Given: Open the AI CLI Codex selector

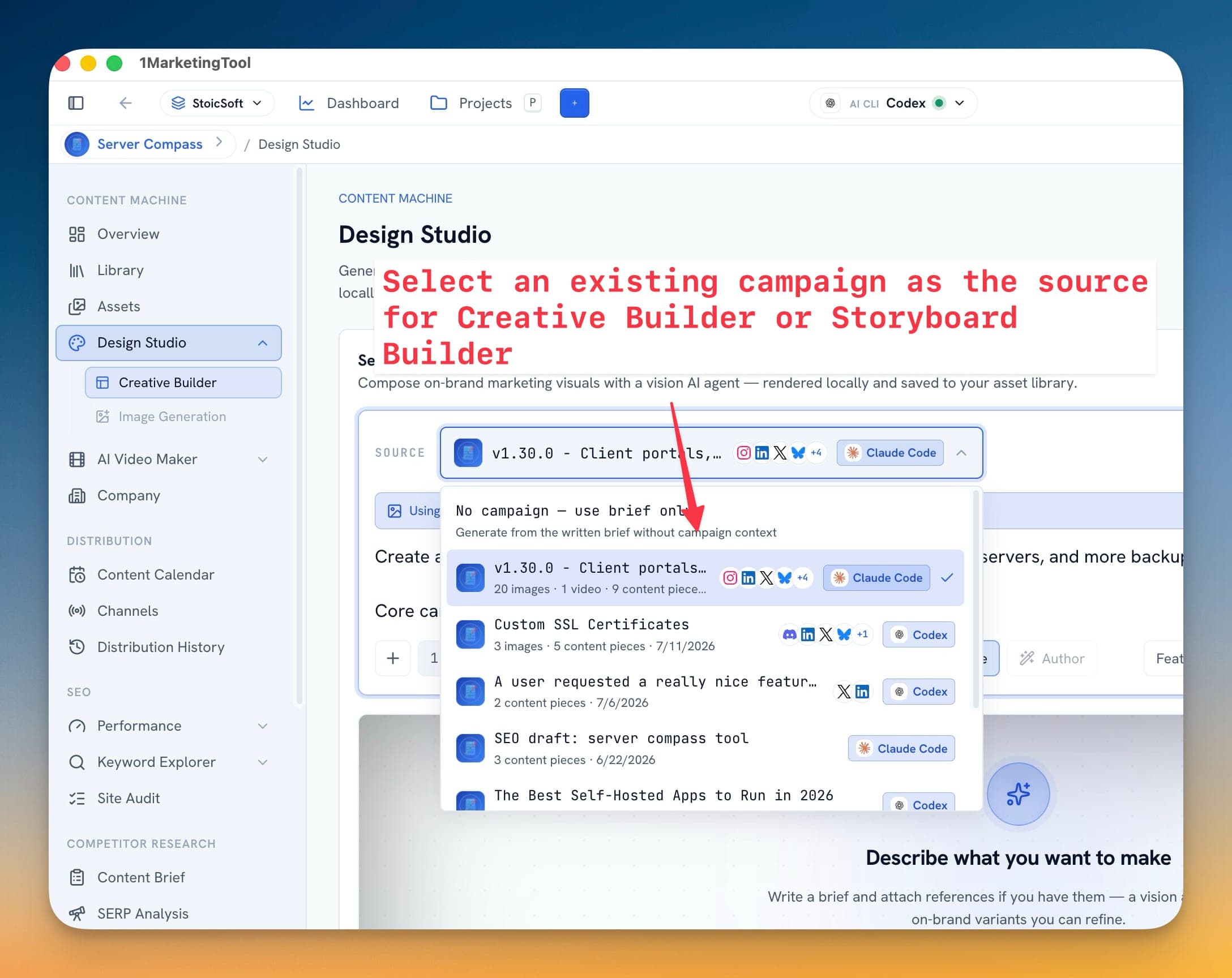Looking at the screenshot, I should click(893, 103).
